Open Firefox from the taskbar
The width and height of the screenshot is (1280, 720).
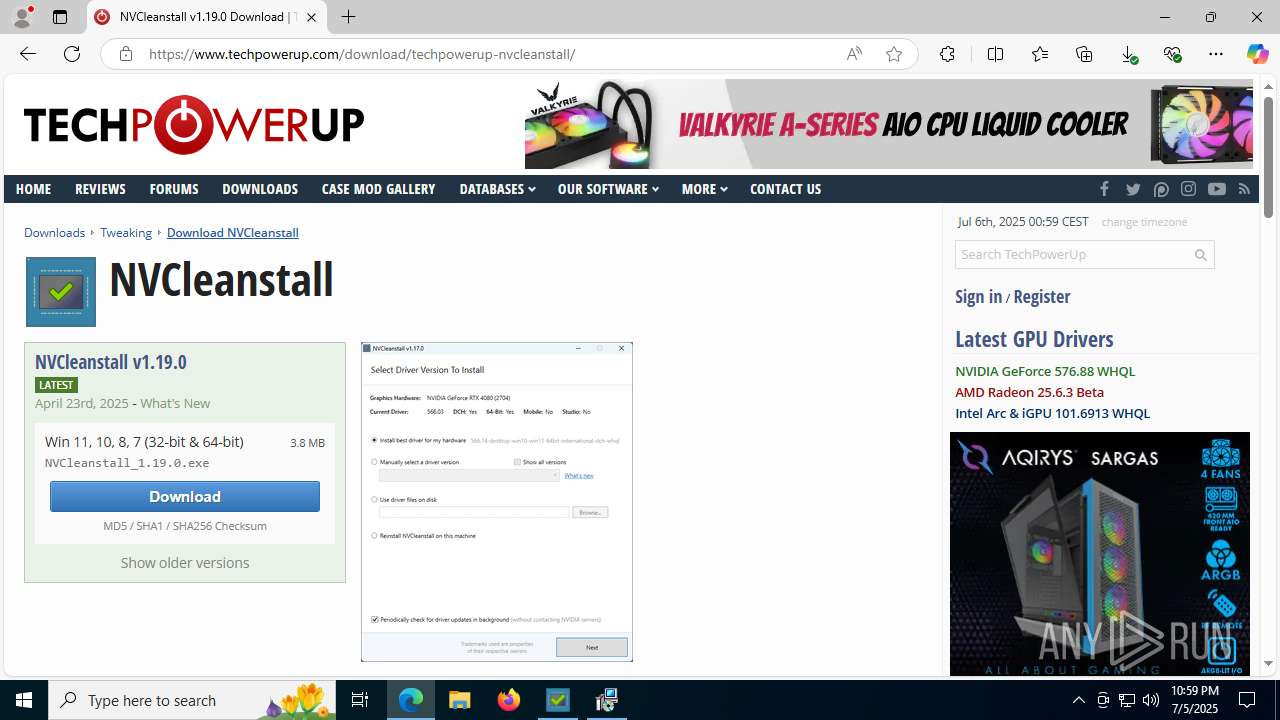[509, 700]
